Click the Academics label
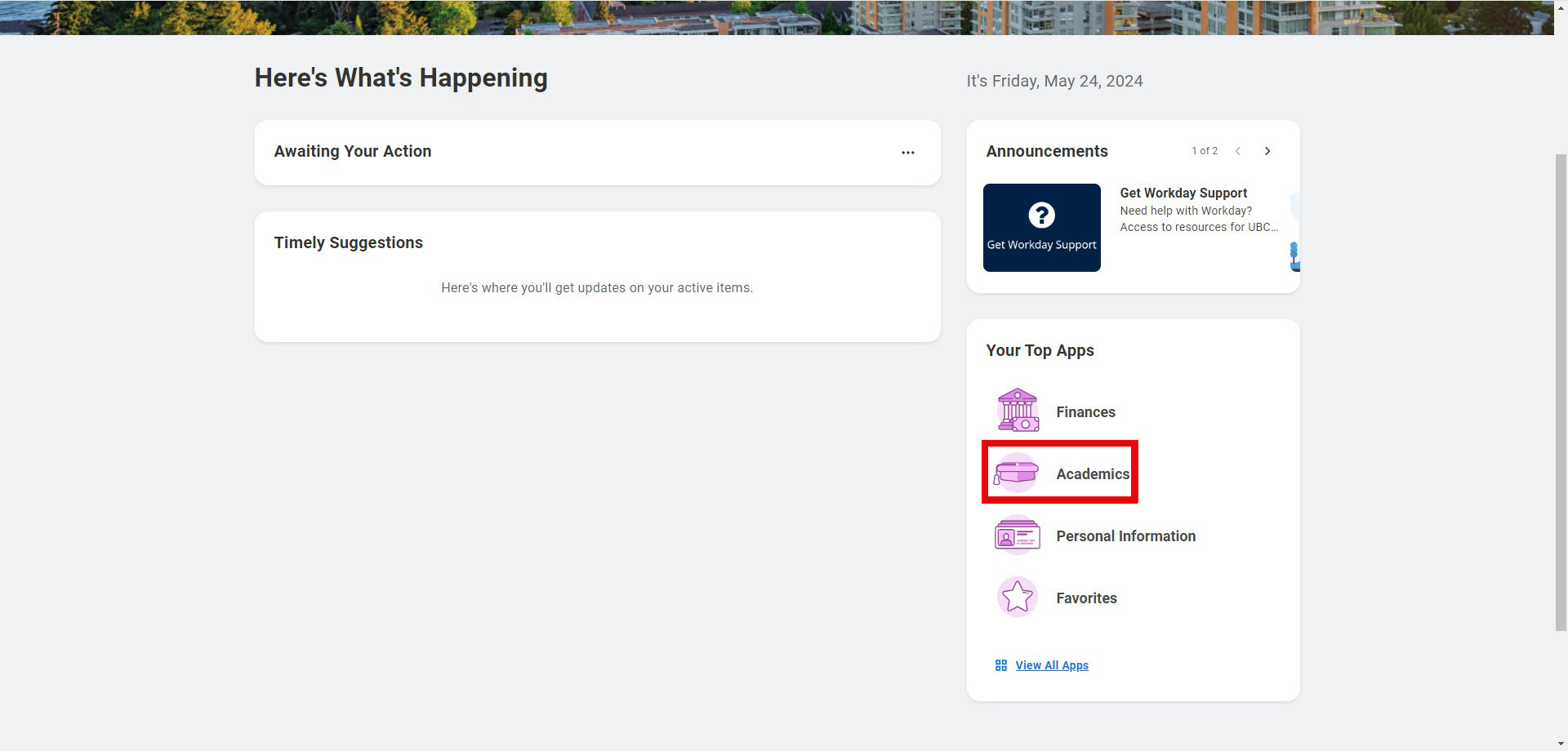 1093,474
